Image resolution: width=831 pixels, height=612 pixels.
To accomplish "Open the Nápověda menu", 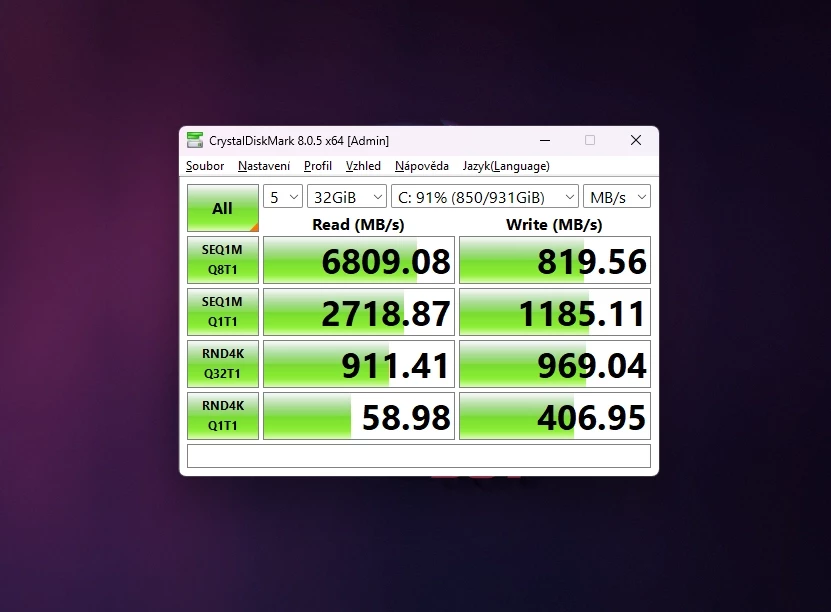I will tap(422, 166).
